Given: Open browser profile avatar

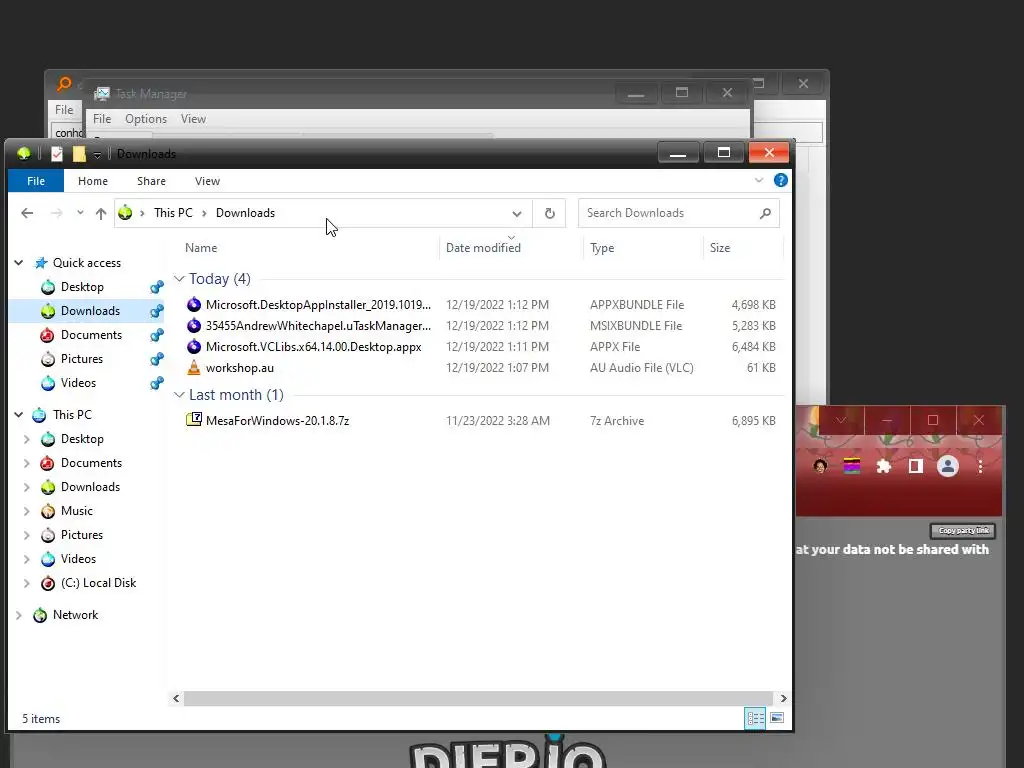Looking at the screenshot, I should [x=948, y=466].
